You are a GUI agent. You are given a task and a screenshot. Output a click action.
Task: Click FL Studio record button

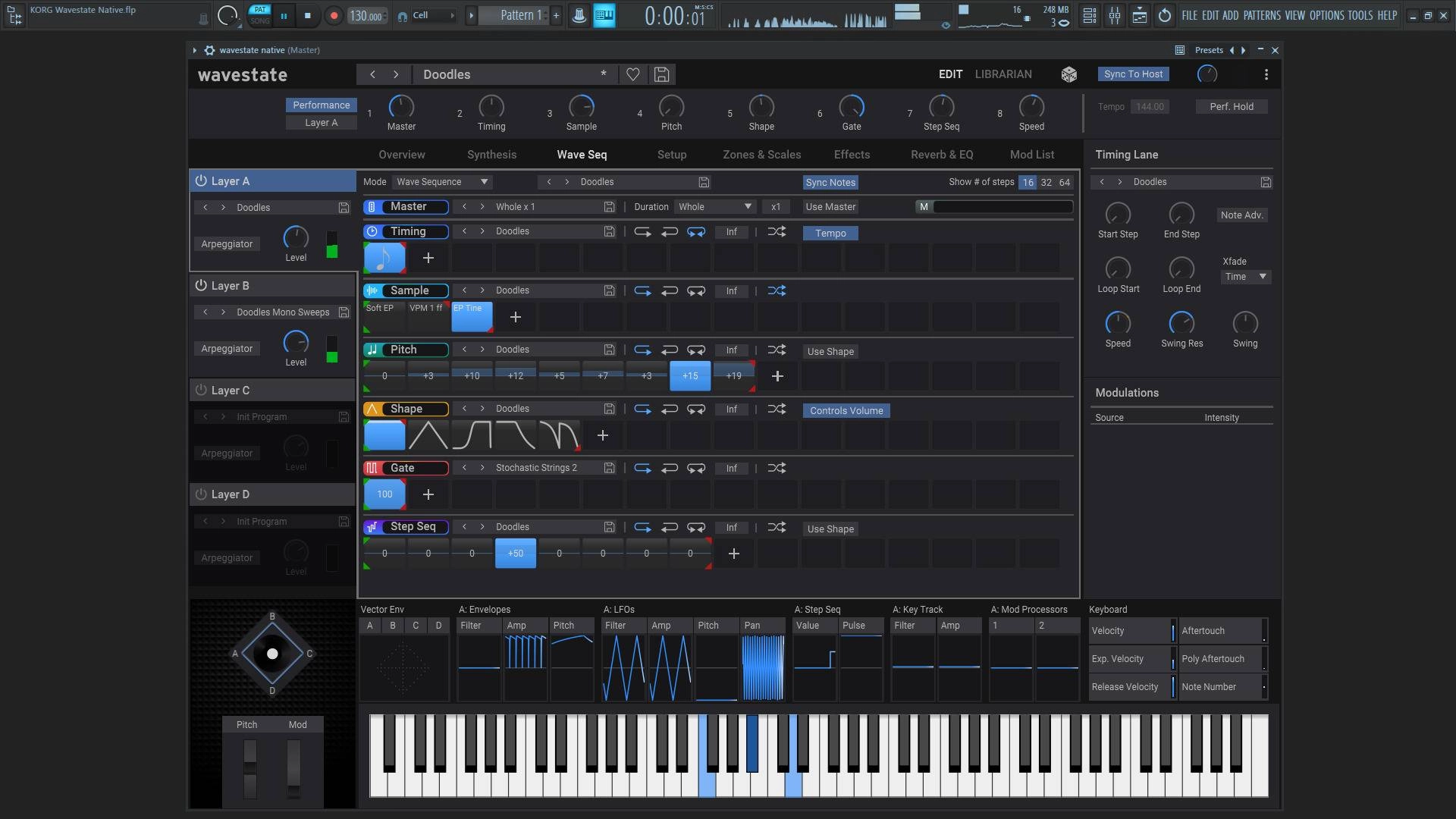click(334, 15)
